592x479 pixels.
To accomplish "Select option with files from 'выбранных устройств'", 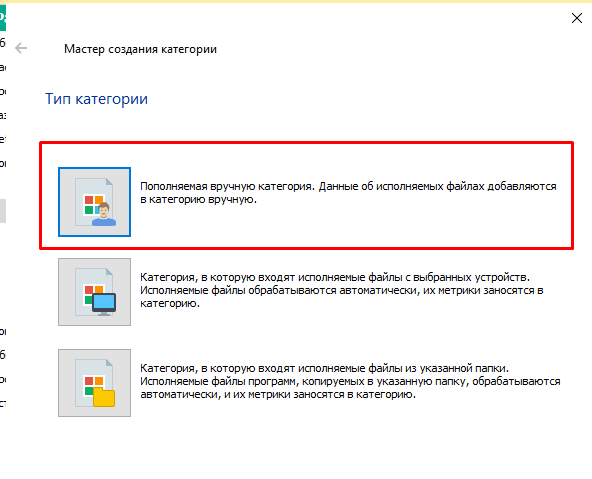I will coord(342,290).
